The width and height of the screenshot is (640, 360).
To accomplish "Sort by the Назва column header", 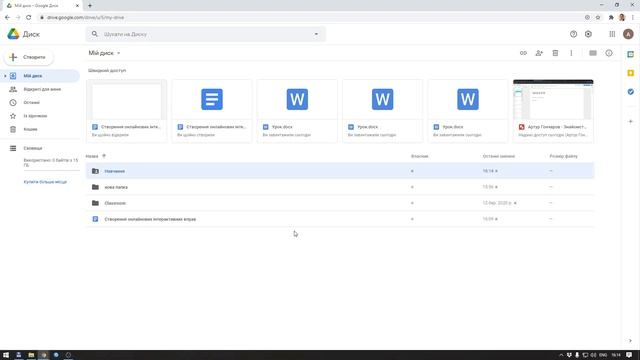I will [92, 156].
